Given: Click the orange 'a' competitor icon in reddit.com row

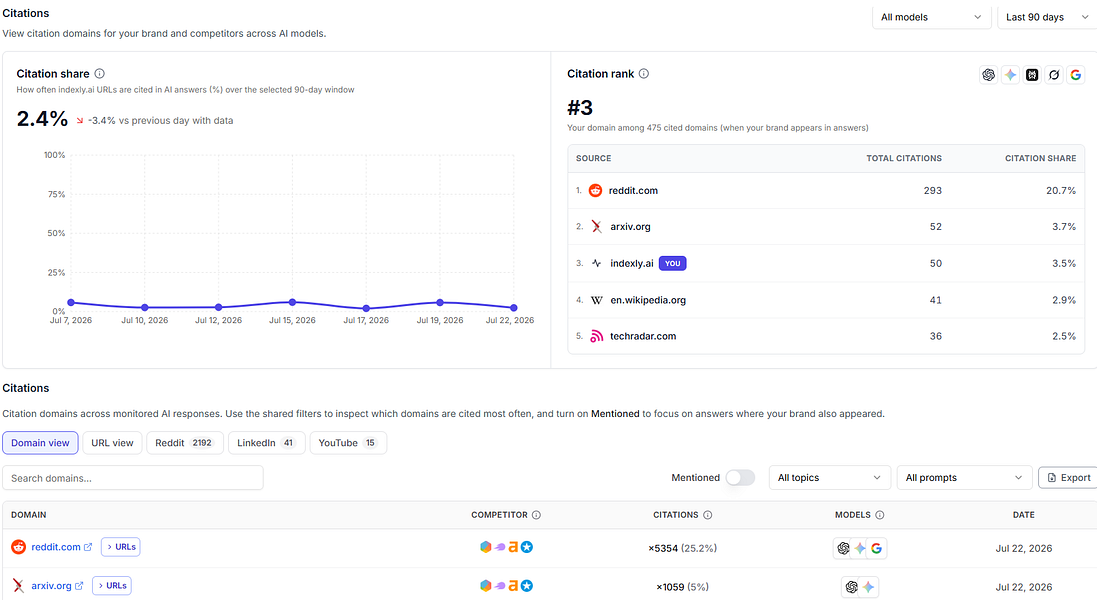Looking at the screenshot, I should click(x=513, y=547).
